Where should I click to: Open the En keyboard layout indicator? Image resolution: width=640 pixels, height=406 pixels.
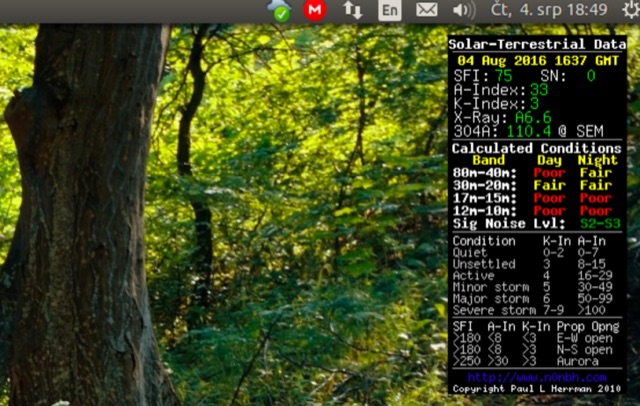[390, 10]
